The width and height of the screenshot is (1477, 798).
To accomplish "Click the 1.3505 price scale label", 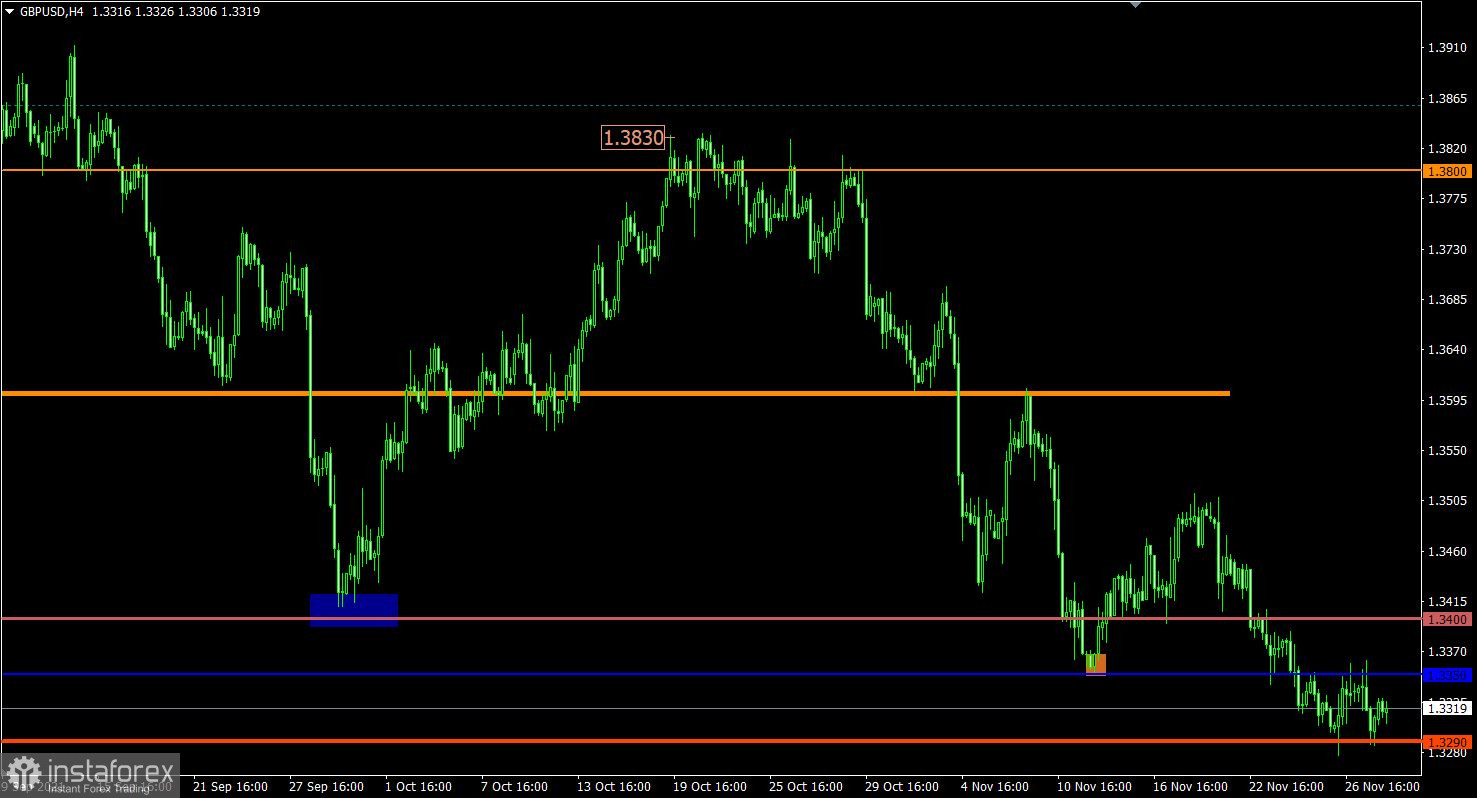I will point(1448,501).
